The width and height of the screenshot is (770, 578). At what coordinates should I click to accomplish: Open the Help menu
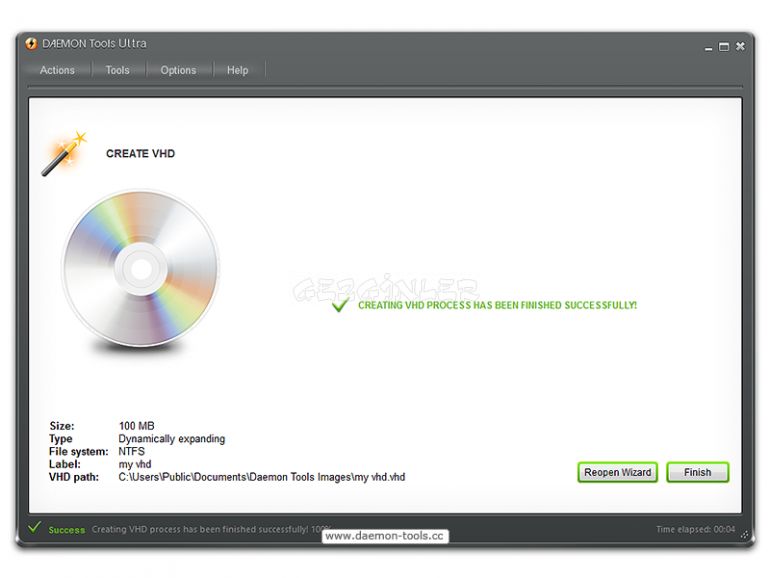[x=237, y=70]
